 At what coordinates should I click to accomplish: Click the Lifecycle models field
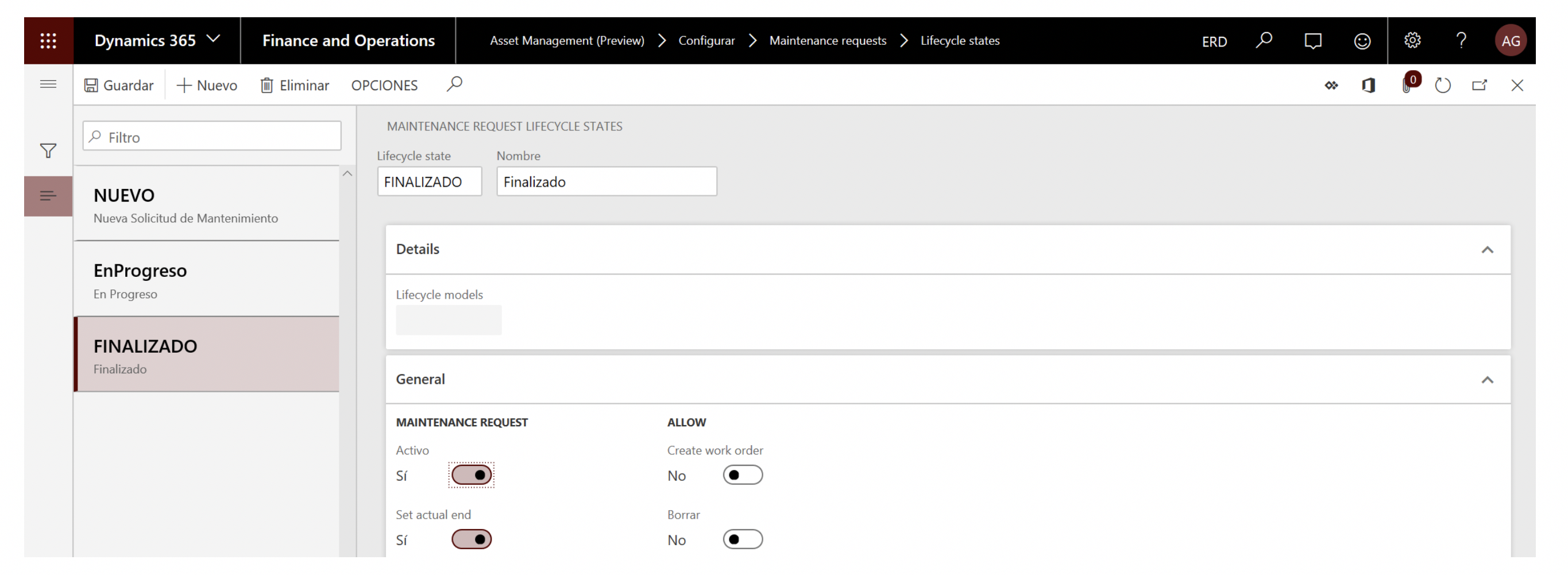click(x=449, y=320)
